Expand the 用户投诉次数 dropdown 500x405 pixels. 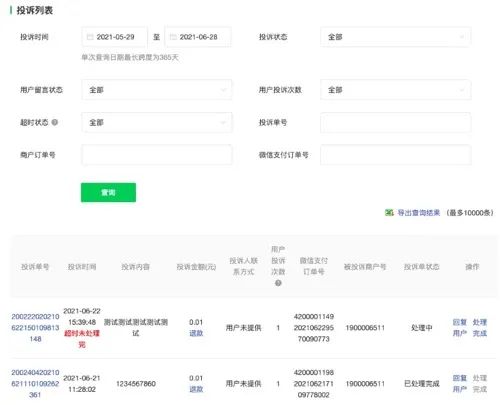tap(396, 90)
